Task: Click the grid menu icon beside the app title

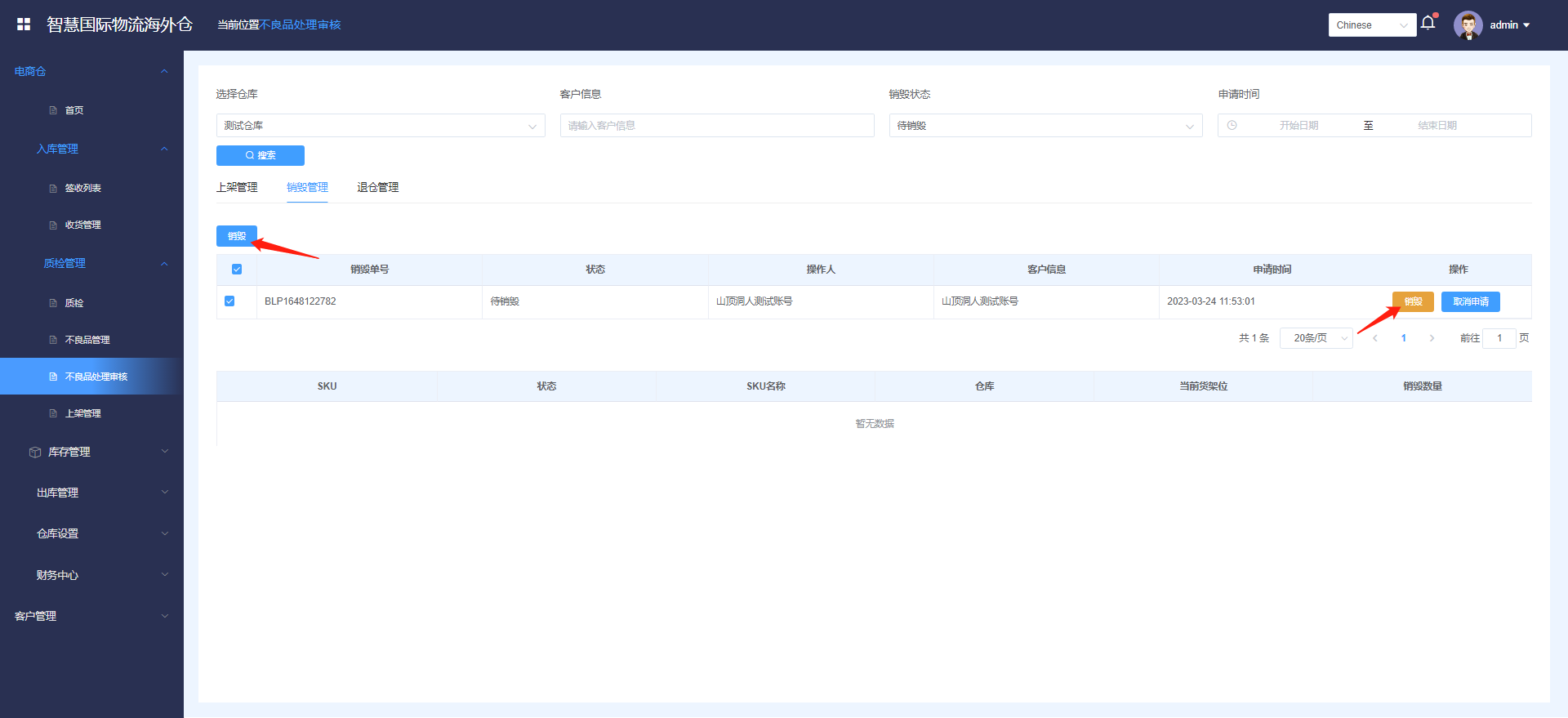Action: [x=24, y=25]
